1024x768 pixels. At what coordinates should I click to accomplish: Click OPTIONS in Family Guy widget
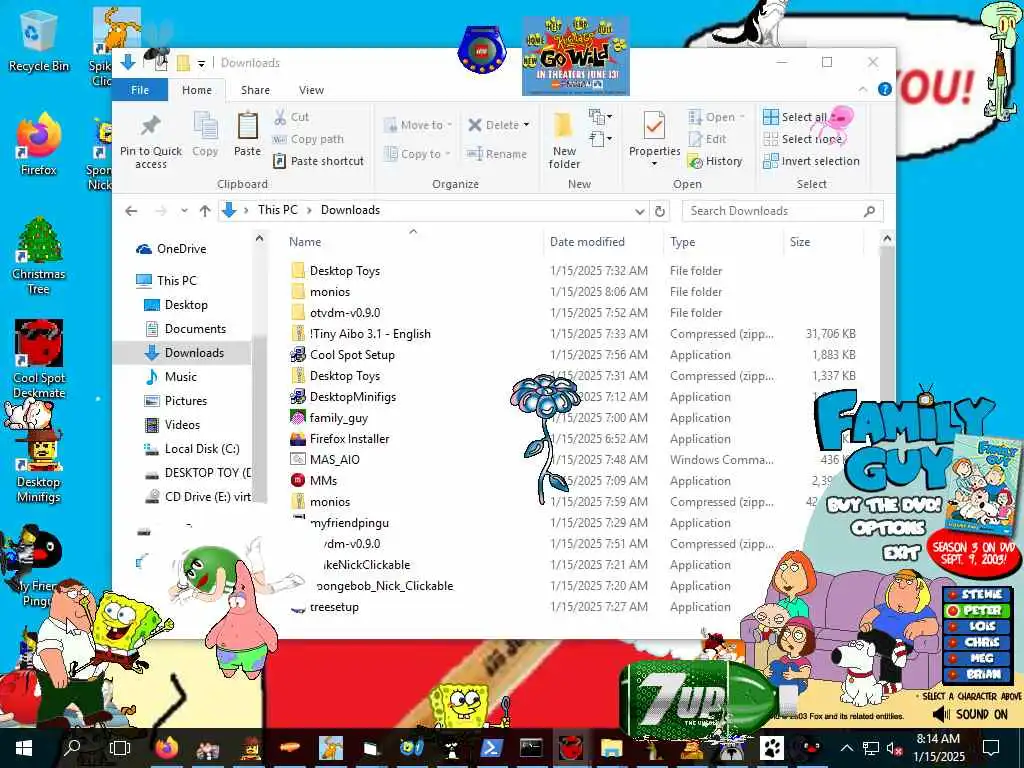(x=888, y=528)
